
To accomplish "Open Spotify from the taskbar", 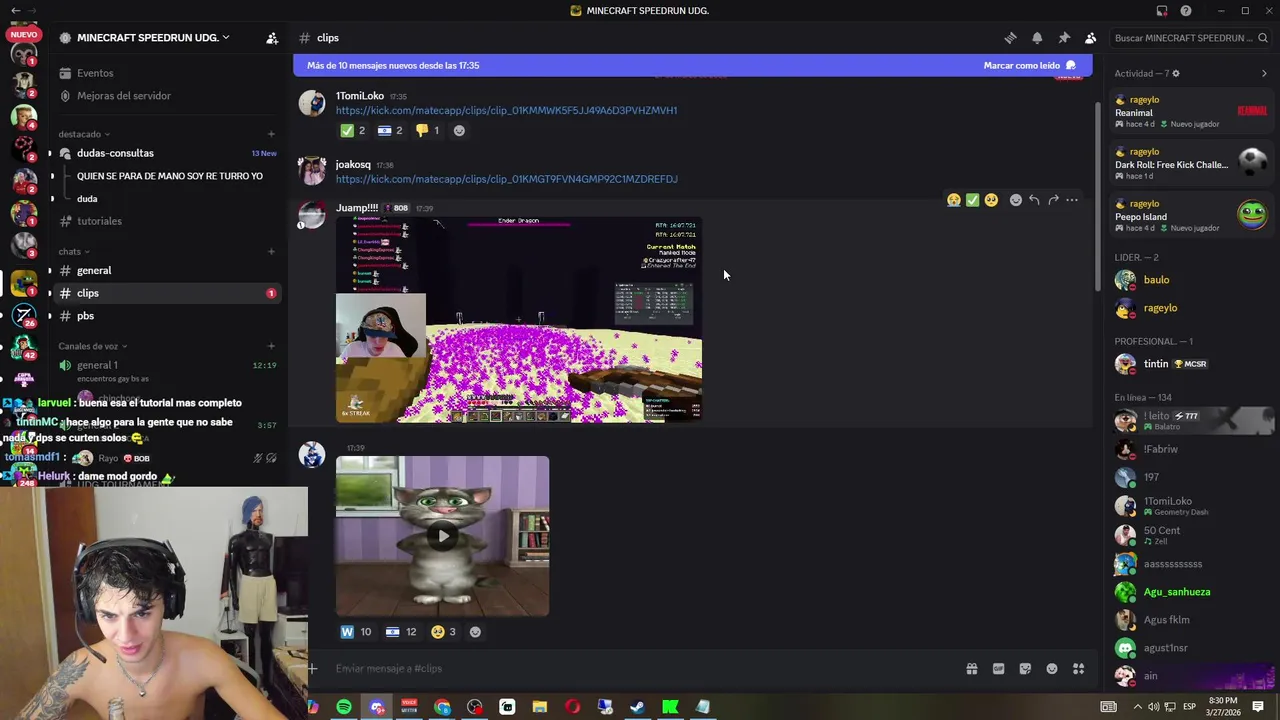I will point(344,707).
